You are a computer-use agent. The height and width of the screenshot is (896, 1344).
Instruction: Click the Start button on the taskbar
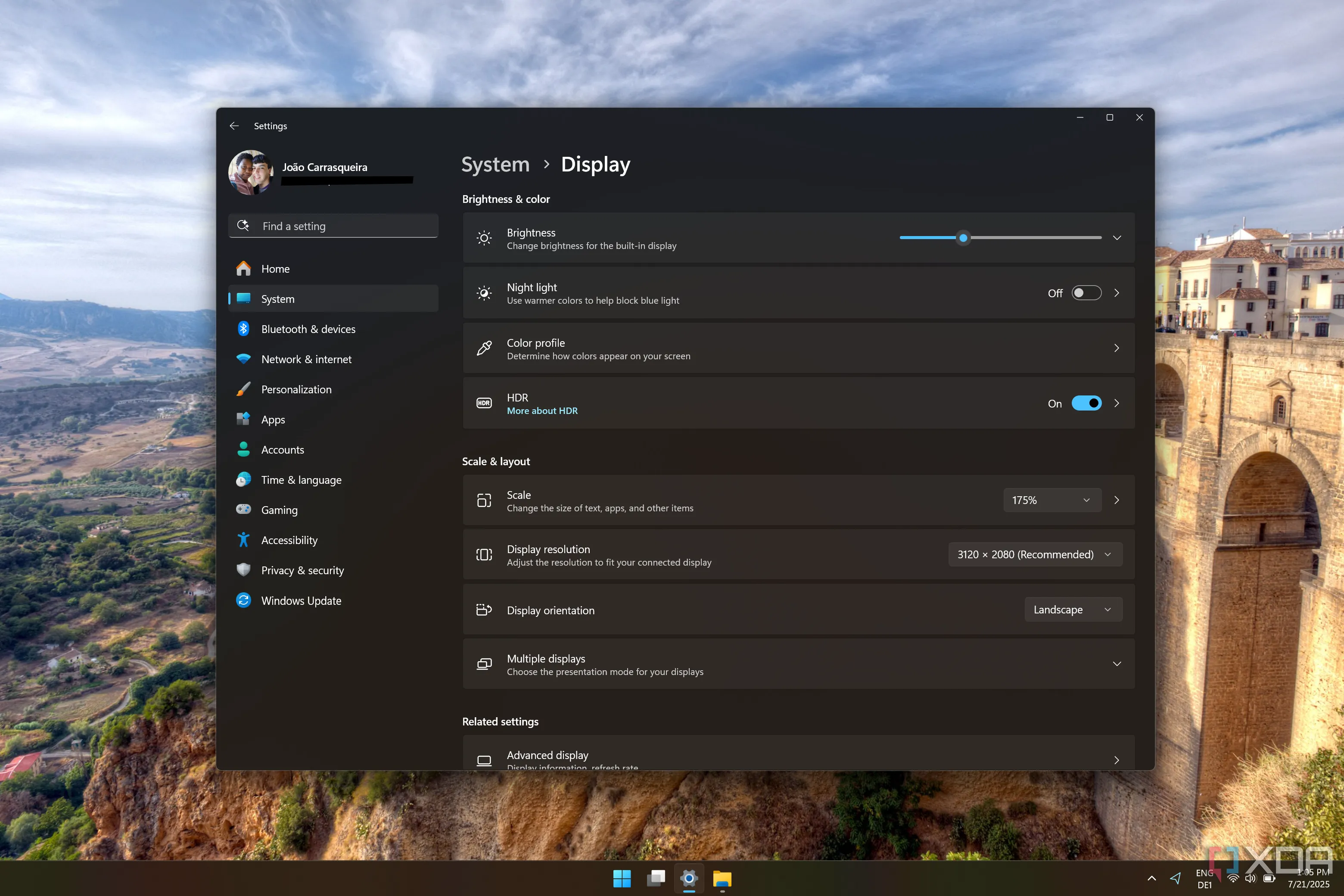(622, 879)
